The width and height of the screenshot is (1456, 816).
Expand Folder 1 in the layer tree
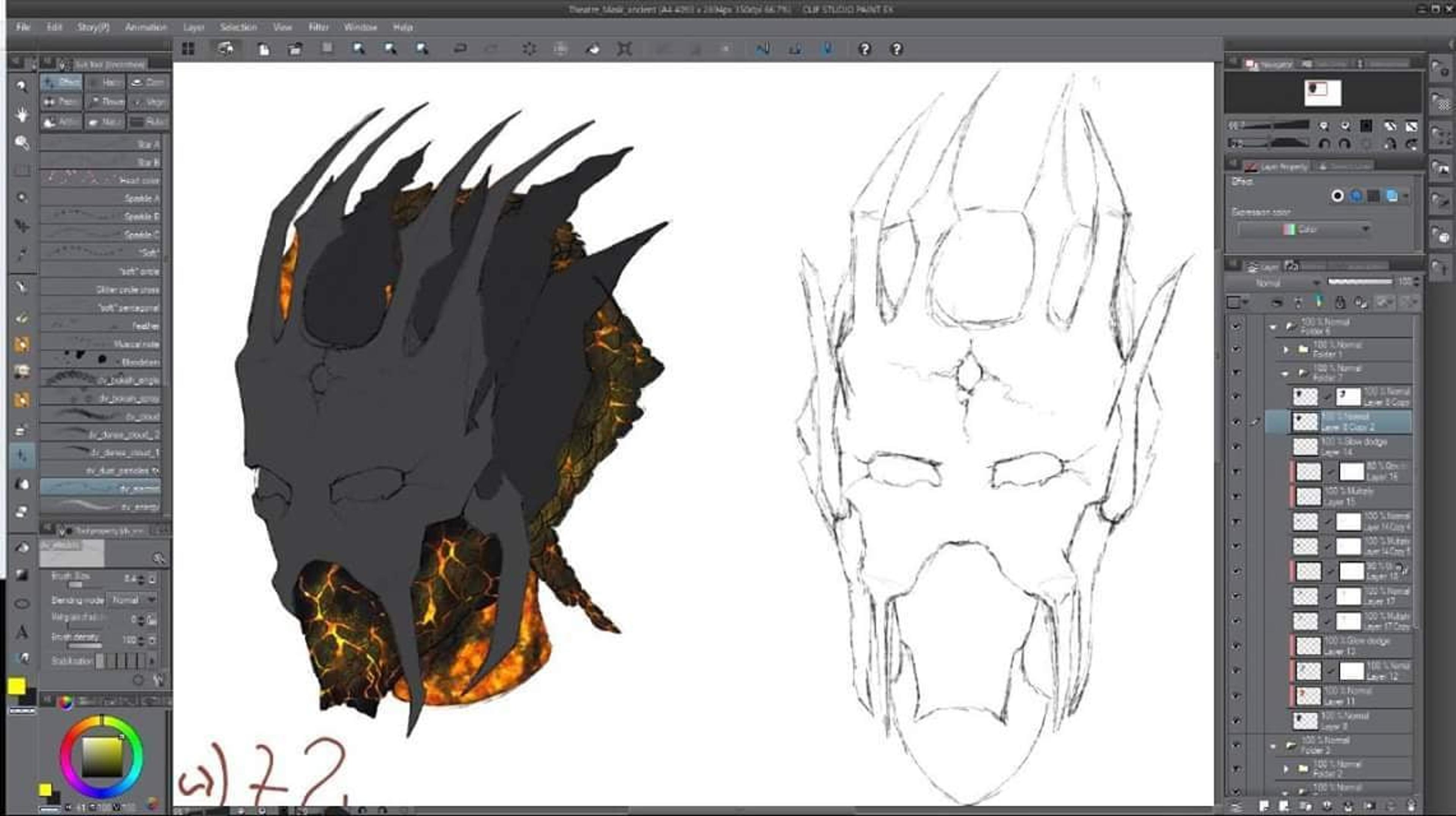1286,350
